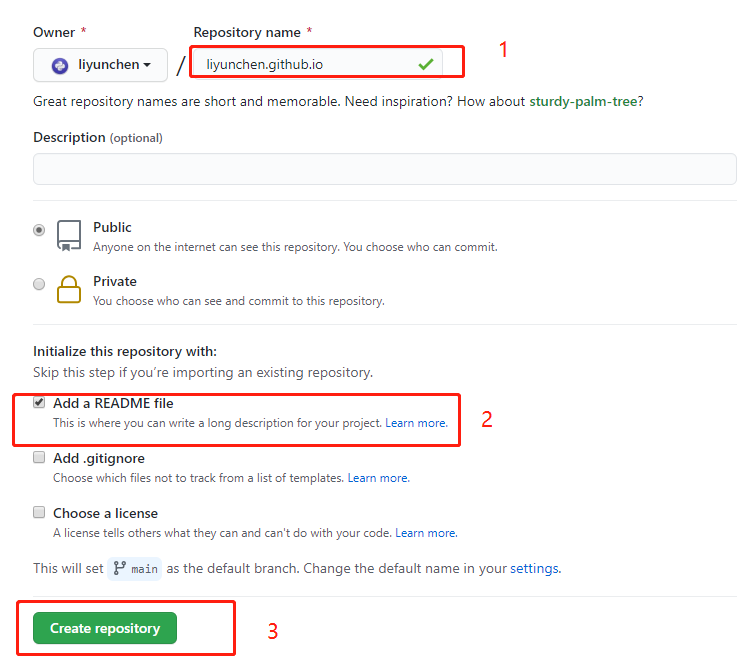Open Learn more link for license
The image size is (749, 664).
coord(427,533)
